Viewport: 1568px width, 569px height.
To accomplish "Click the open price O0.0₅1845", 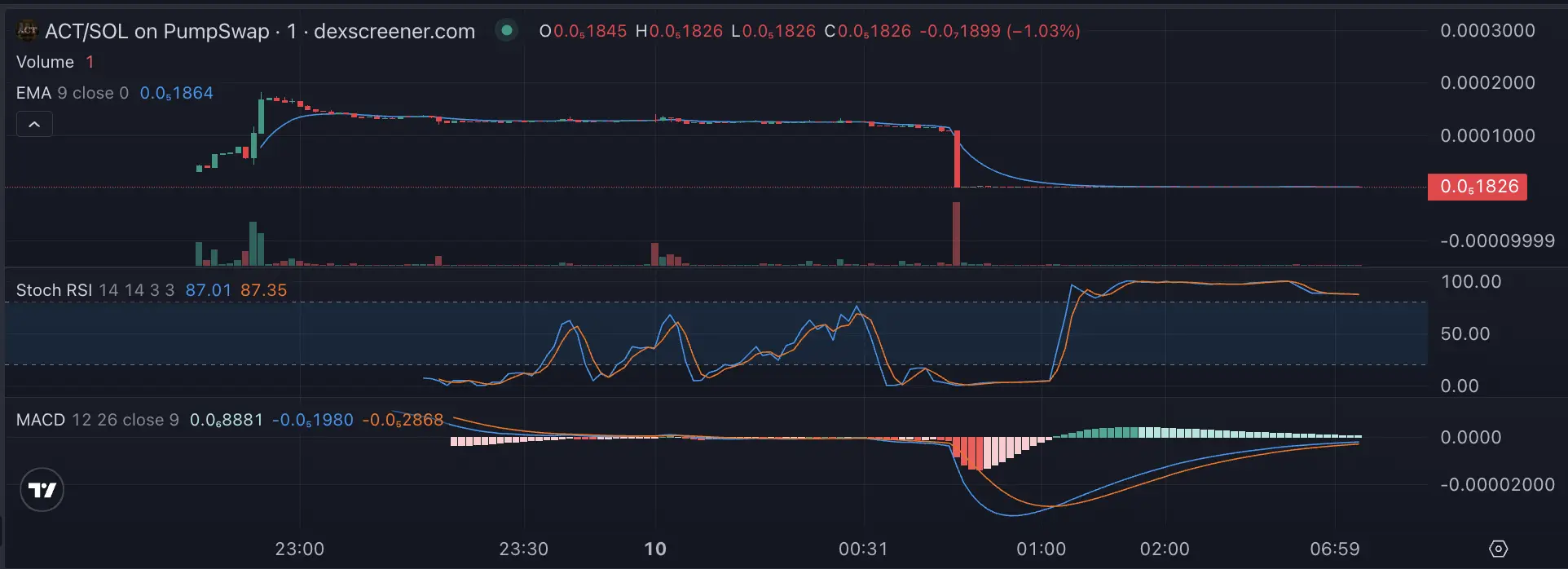I will (583, 31).
